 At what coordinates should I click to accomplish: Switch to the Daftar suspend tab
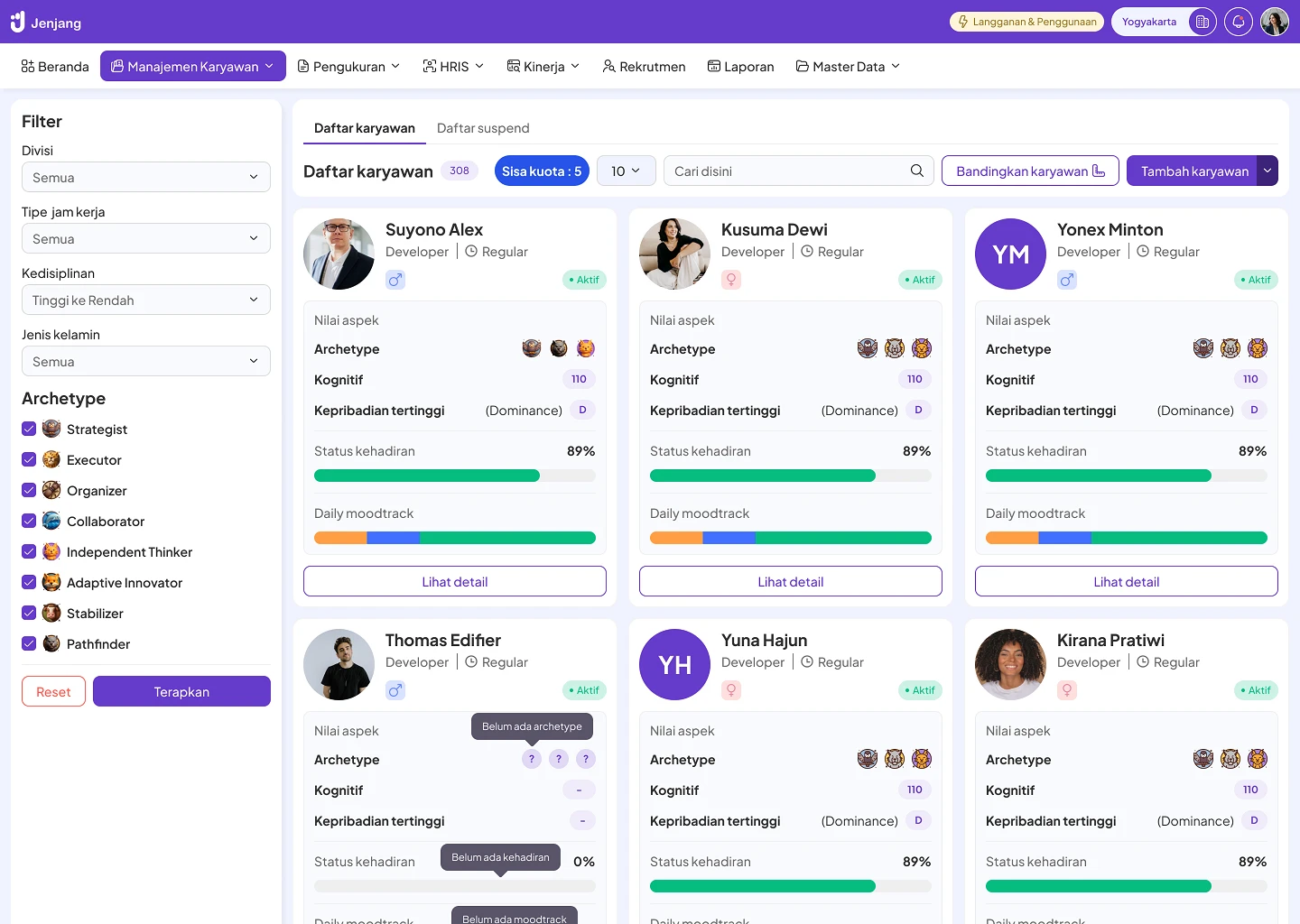tap(483, 128)
